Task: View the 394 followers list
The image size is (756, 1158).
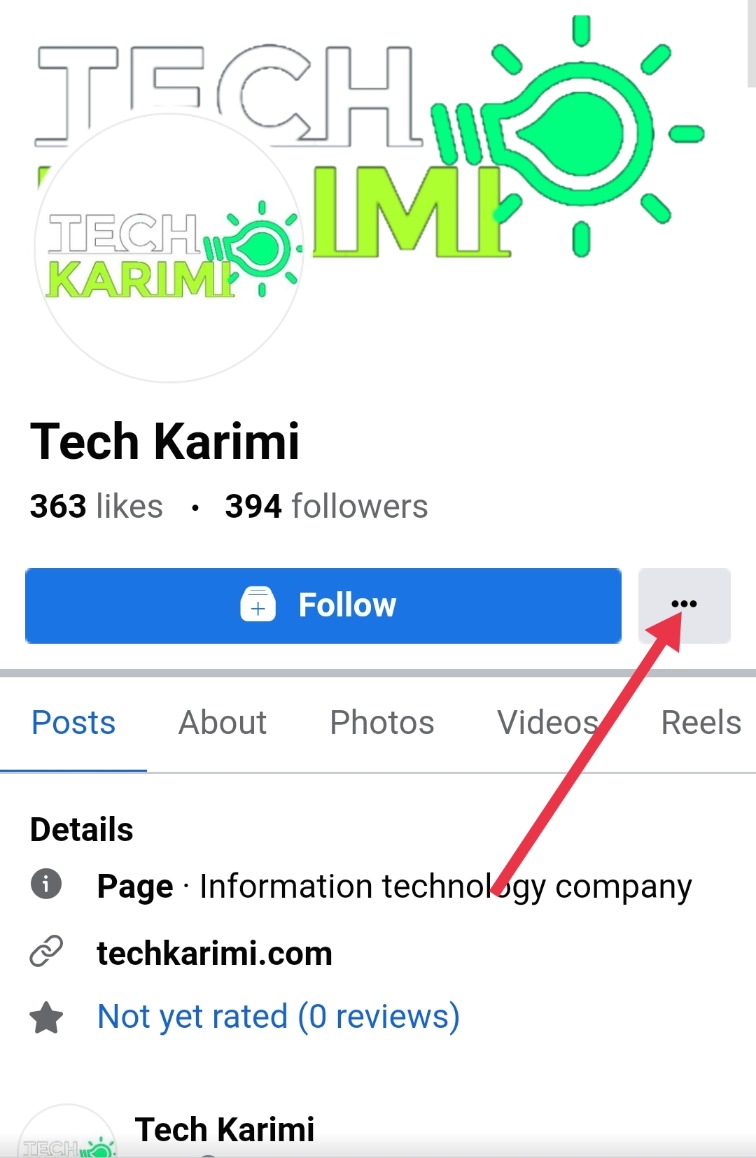Action: point(326,507)
